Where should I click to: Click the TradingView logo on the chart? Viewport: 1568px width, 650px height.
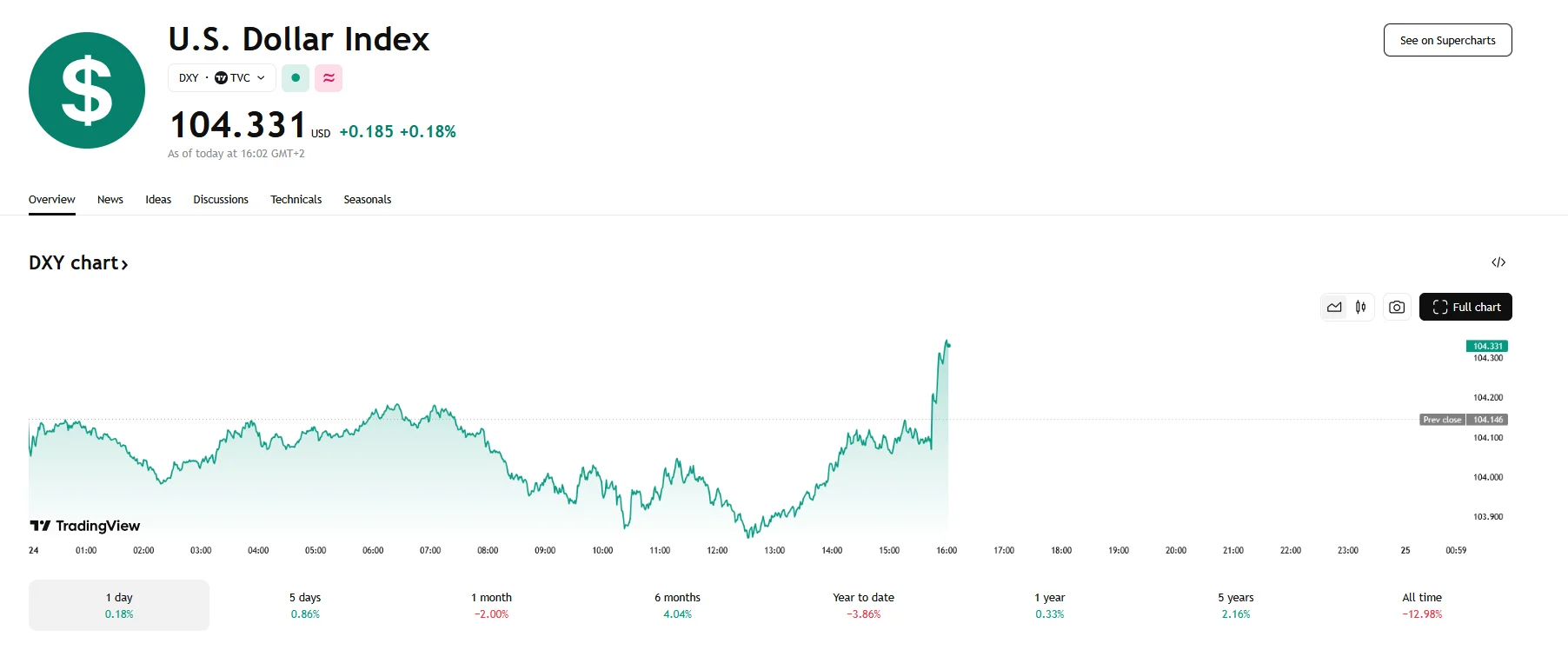coord(85,526)
